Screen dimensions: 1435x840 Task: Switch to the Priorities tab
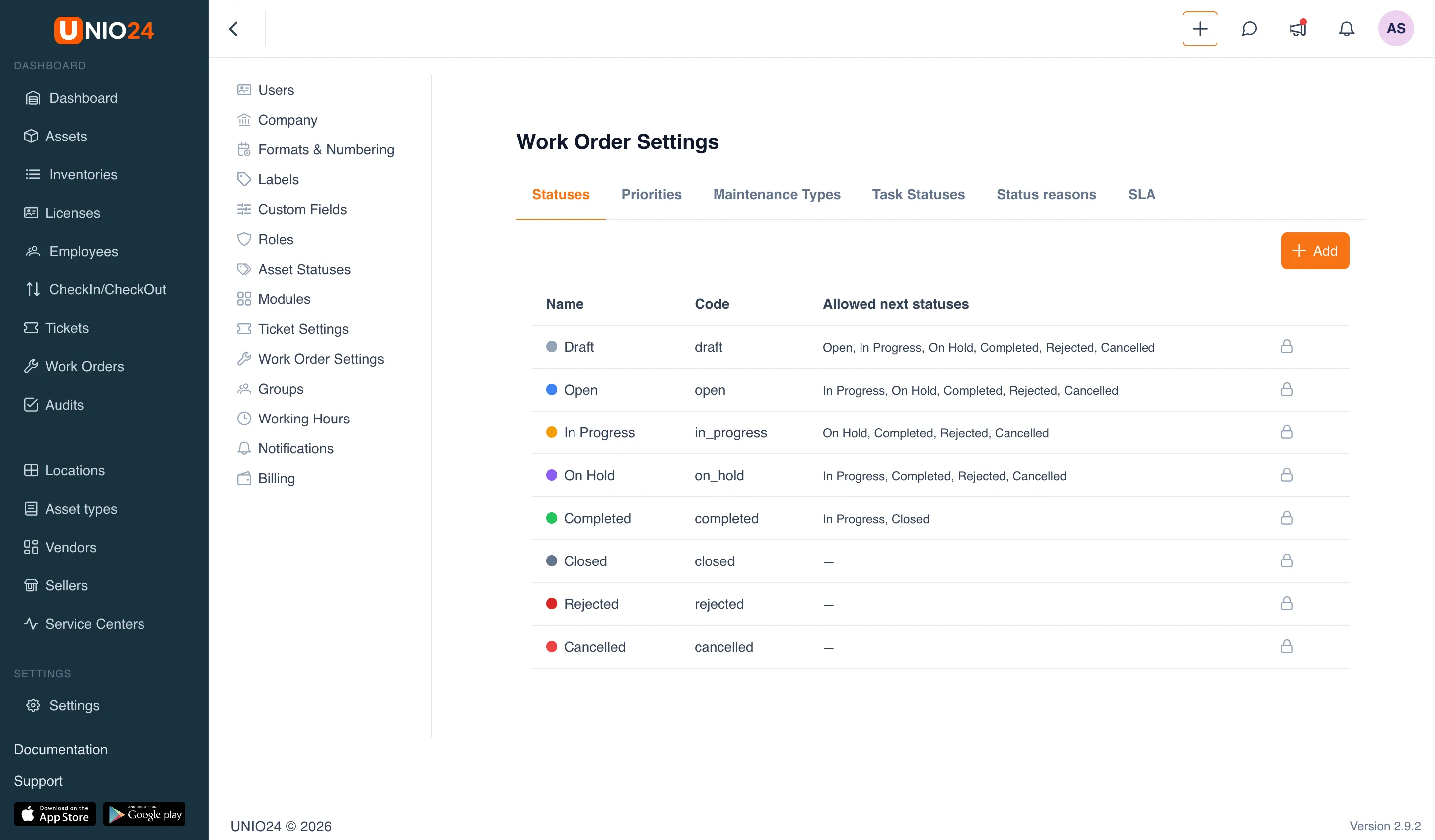(x=651, y=195)
